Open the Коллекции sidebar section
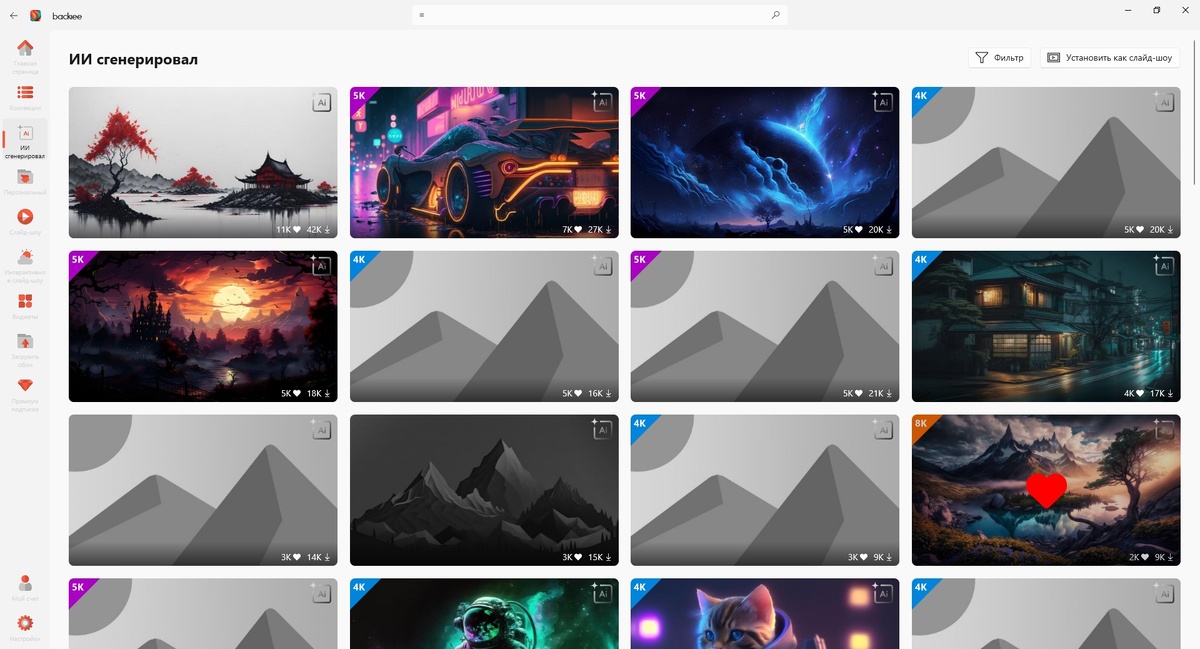 point(25,97)
